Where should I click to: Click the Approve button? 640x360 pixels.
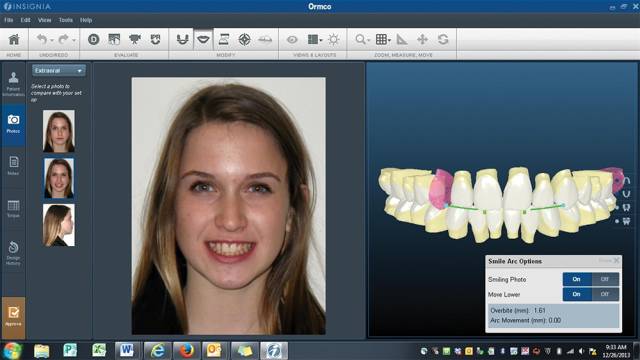(x=13, y=317)
